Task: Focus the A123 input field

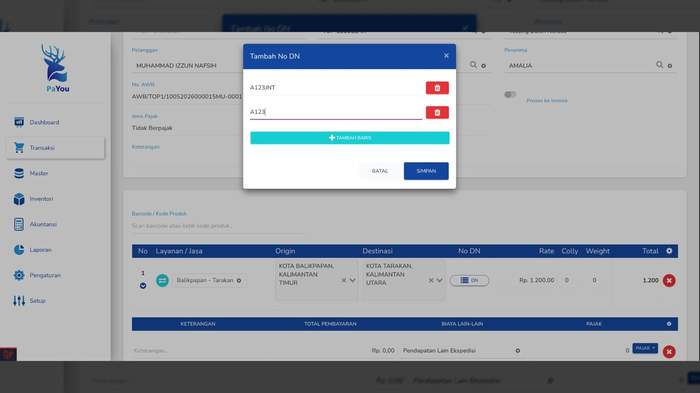Action: [x=336, y=112]
